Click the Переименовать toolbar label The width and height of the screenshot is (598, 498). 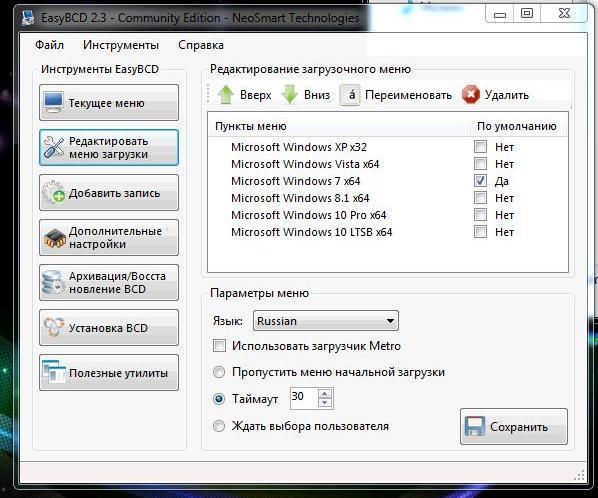tap(408, 95)
